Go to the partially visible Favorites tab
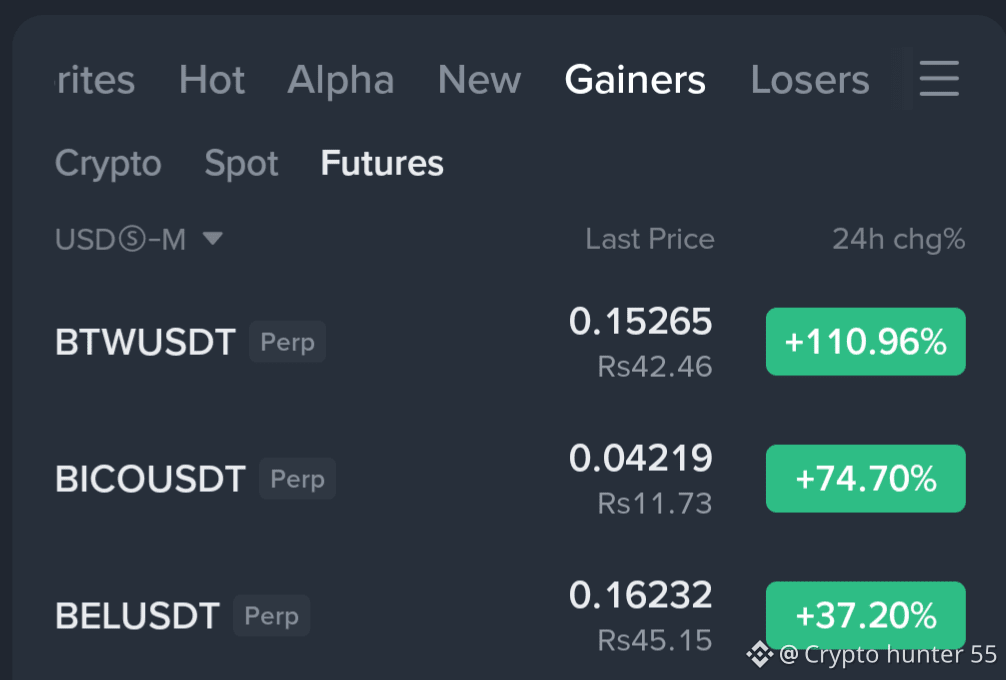 (95, 80)
